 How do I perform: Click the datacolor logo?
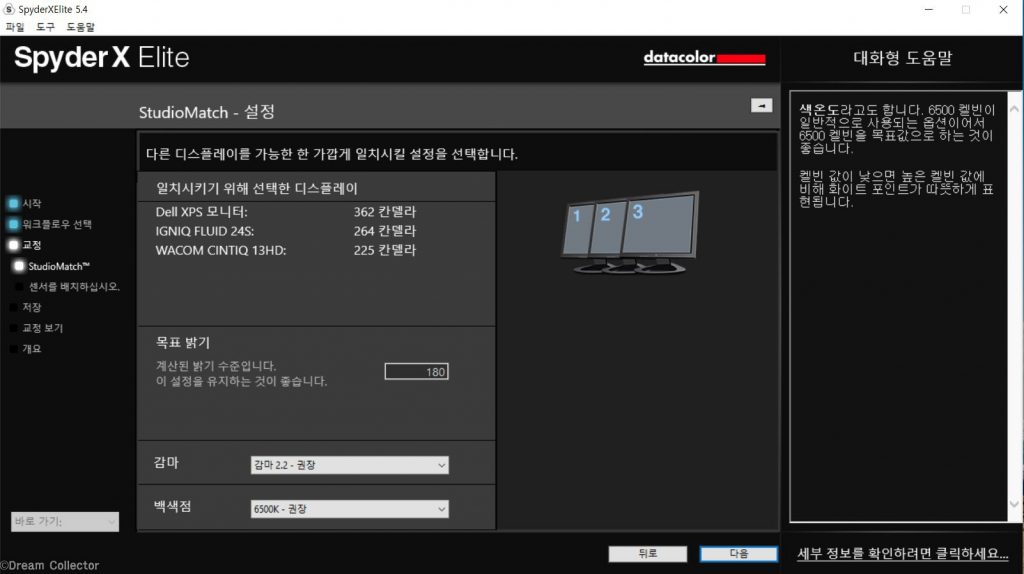pos(704,57)
